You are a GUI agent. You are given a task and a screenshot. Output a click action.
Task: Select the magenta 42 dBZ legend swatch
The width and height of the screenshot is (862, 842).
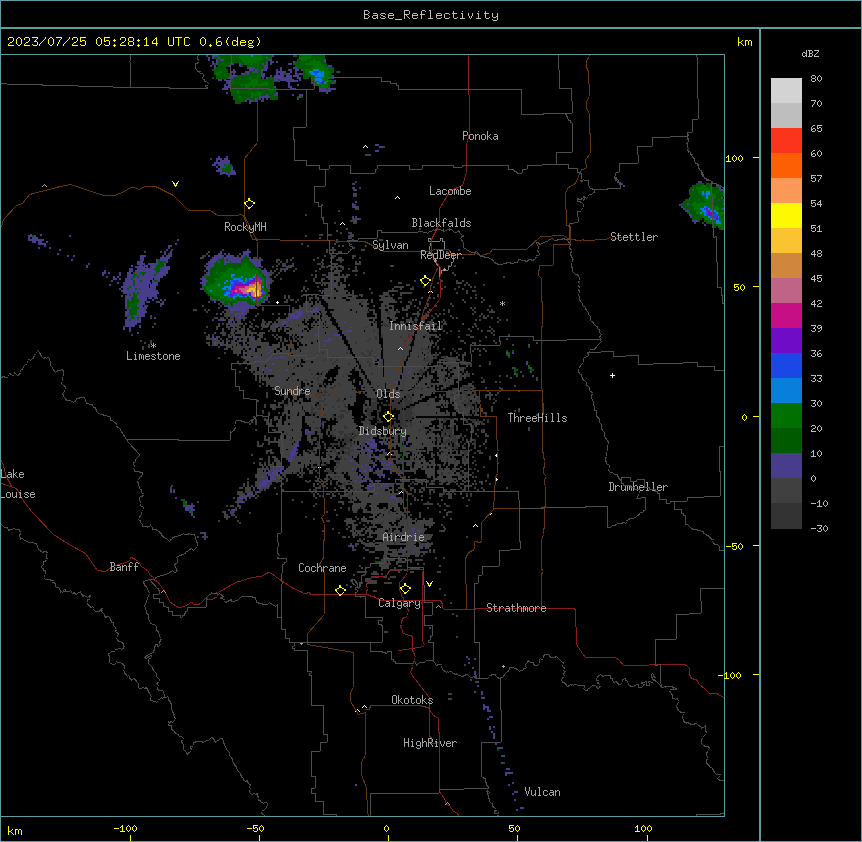(786, 315)
